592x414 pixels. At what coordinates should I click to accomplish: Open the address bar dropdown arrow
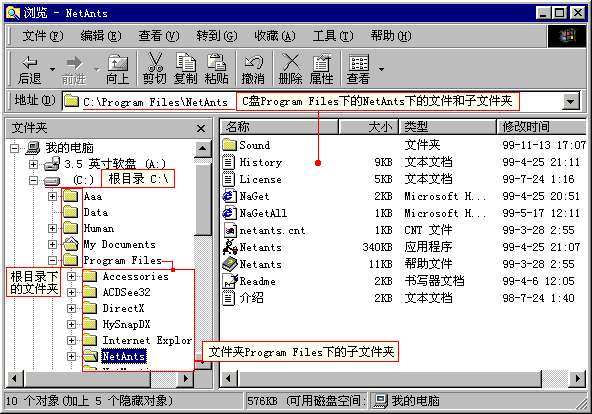pyautogui.click(x=570, y=101)
